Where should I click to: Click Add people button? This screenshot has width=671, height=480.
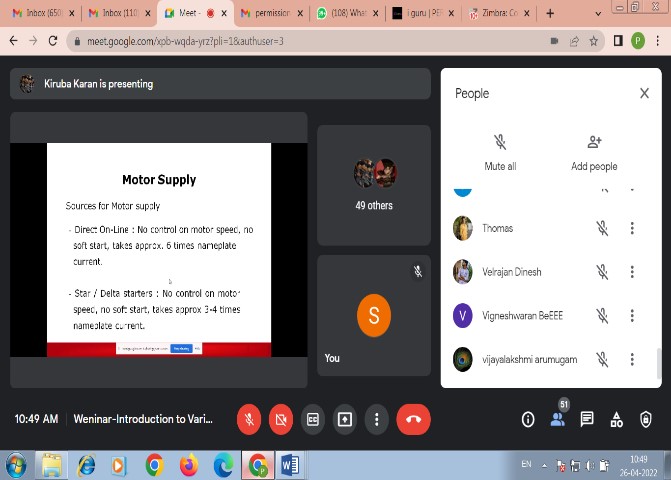(x=594, y=152)
